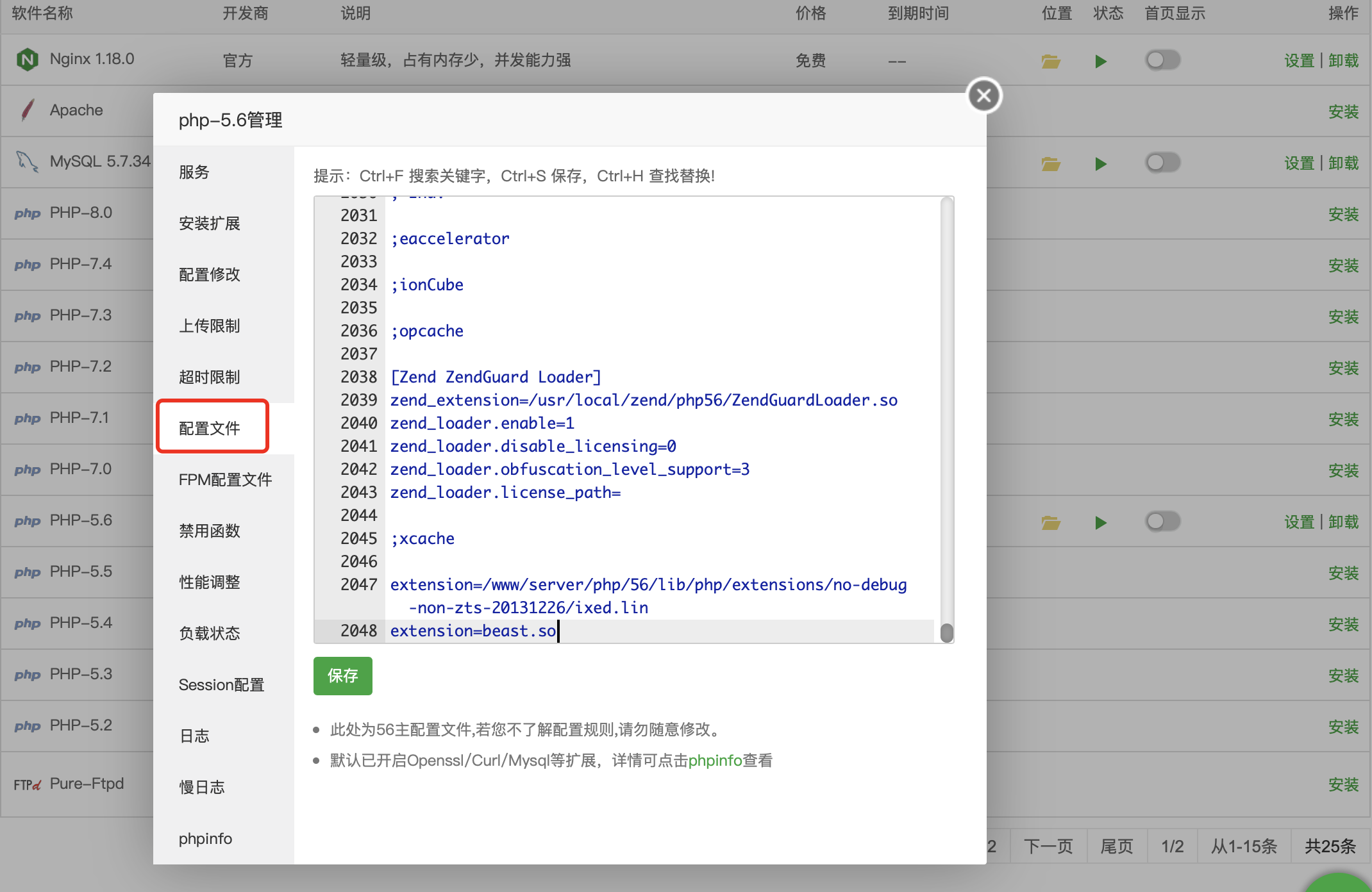Click the php icon beside PHP-8.0

pos(28,213)
